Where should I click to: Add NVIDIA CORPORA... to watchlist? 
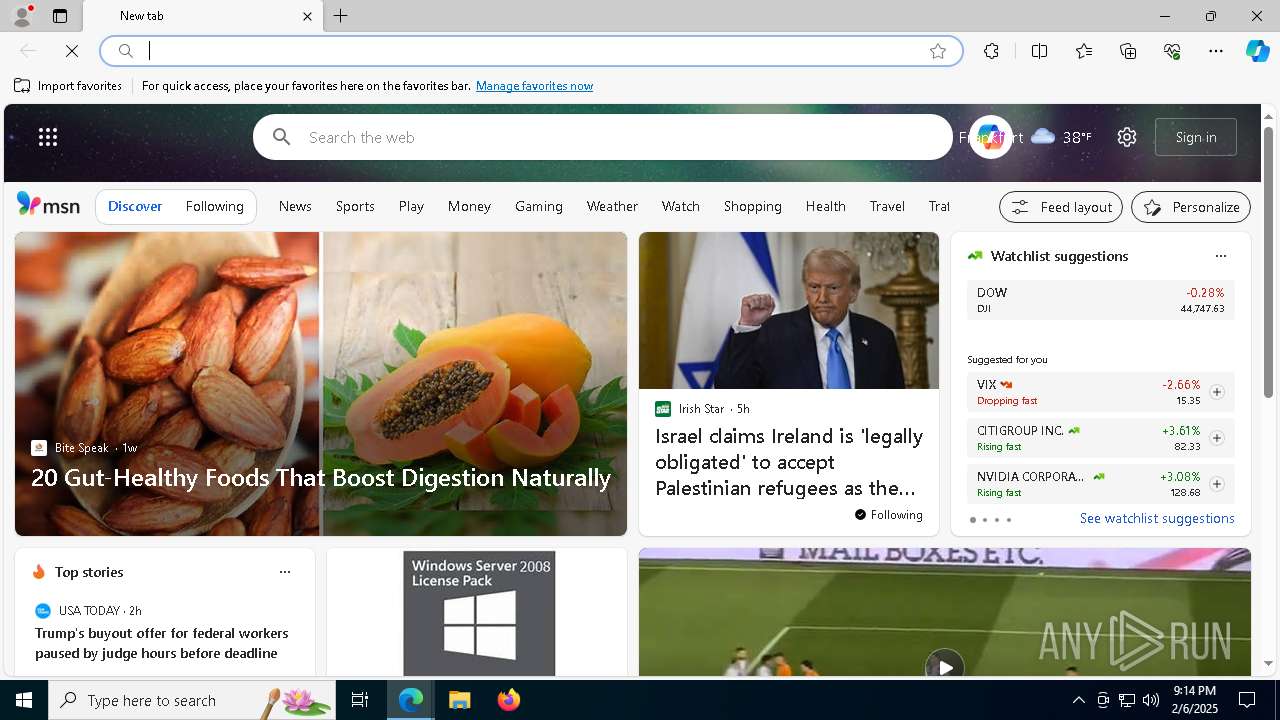(1216, 484)
